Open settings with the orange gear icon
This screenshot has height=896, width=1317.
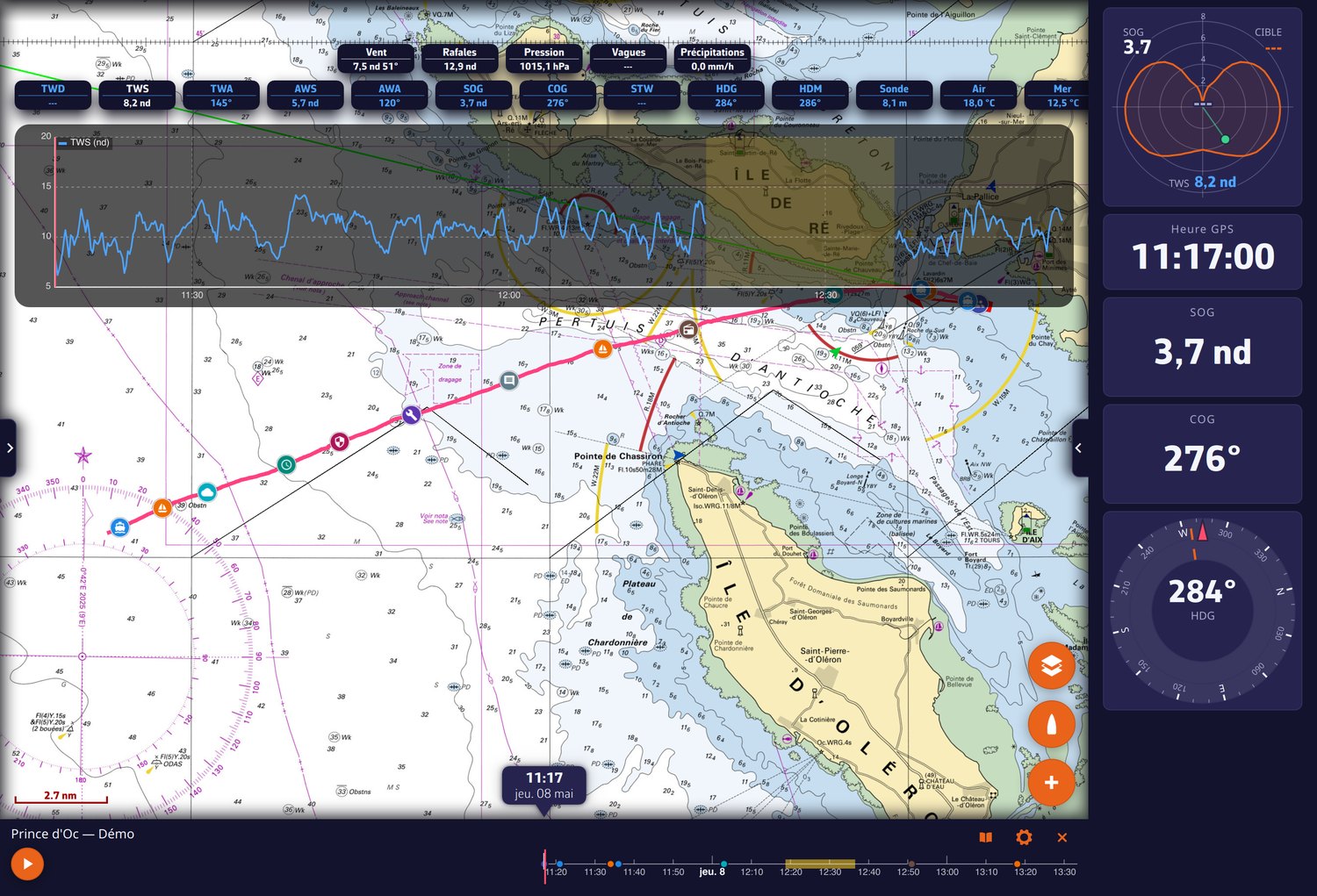coord(1024,837)
